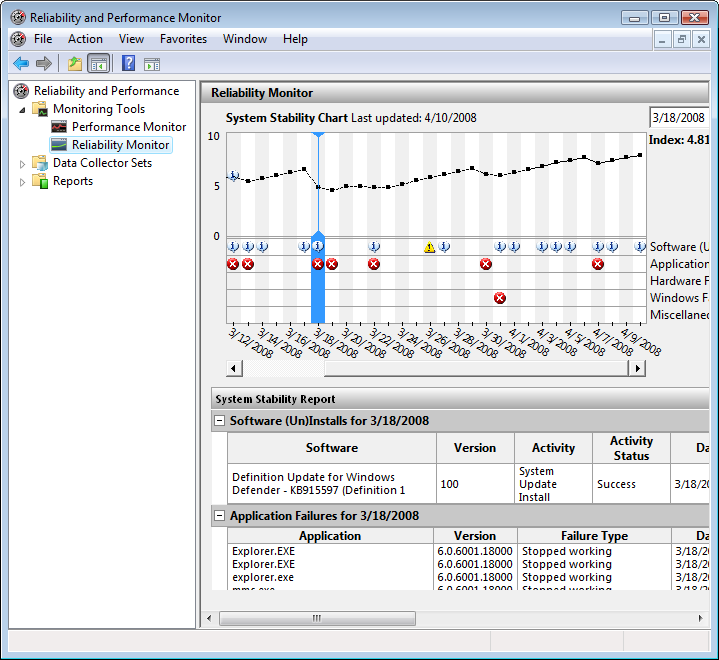Viewport: 719px width, 660px height.
Task: Open the Action menu
Action: pyautogui.click(x=85, y=39)
